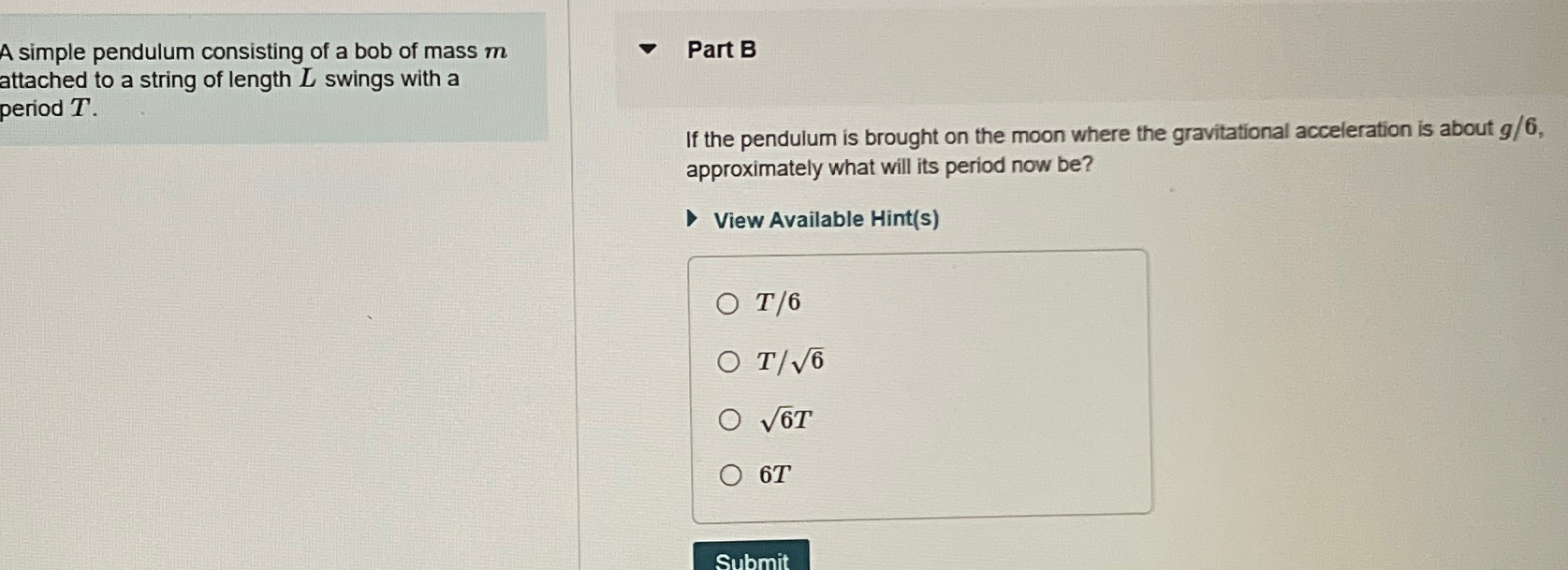Click the disclosure triangle beside Part B header

(648, 50)
